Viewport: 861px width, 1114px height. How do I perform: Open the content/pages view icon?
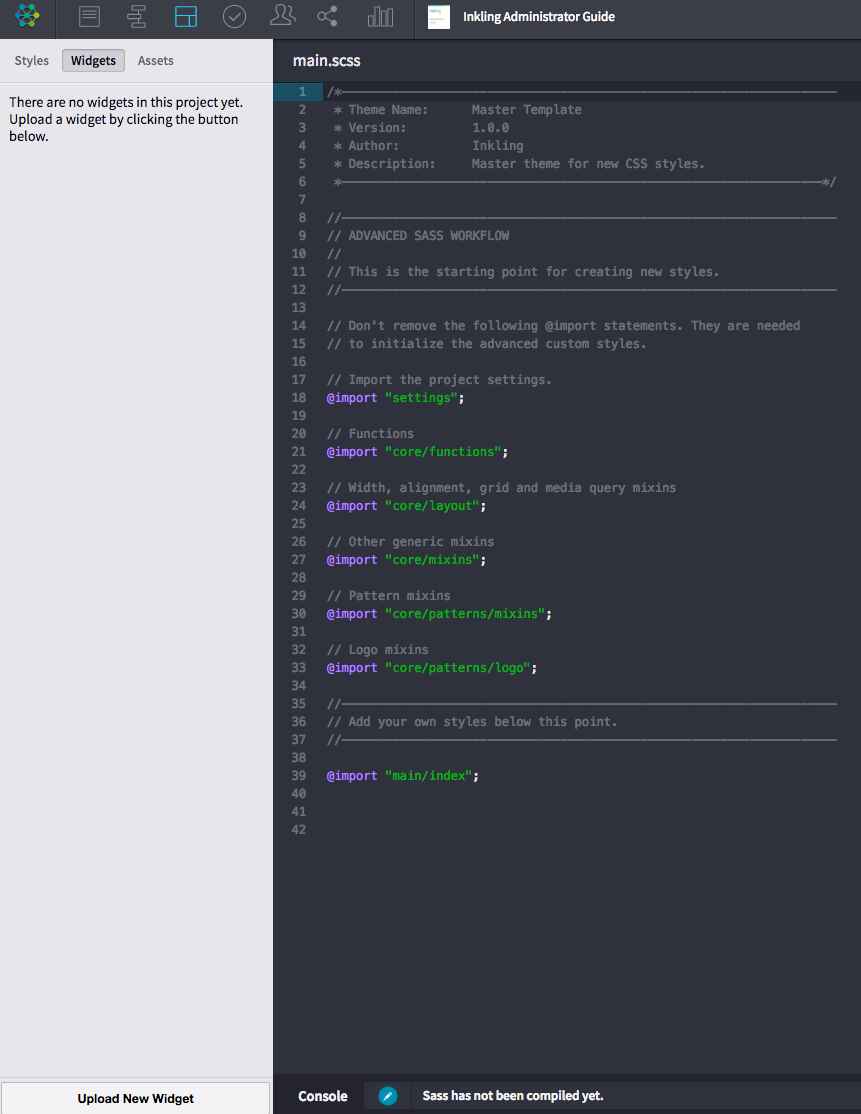coord(88,17)
